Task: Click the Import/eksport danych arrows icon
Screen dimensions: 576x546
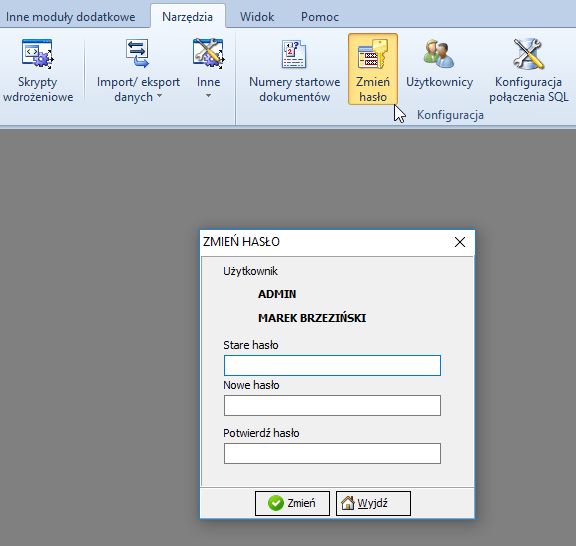Action: (x=137, y=54)
